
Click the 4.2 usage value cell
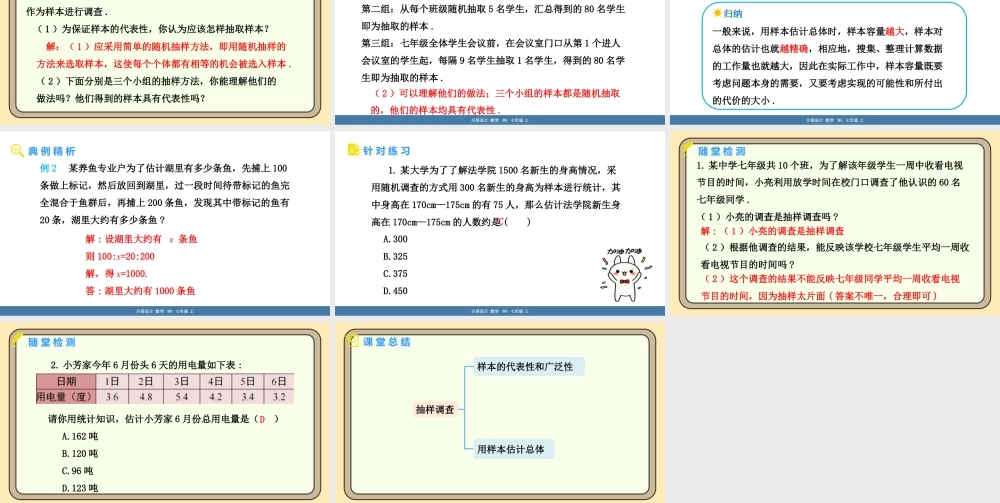(x=216, y=397)
